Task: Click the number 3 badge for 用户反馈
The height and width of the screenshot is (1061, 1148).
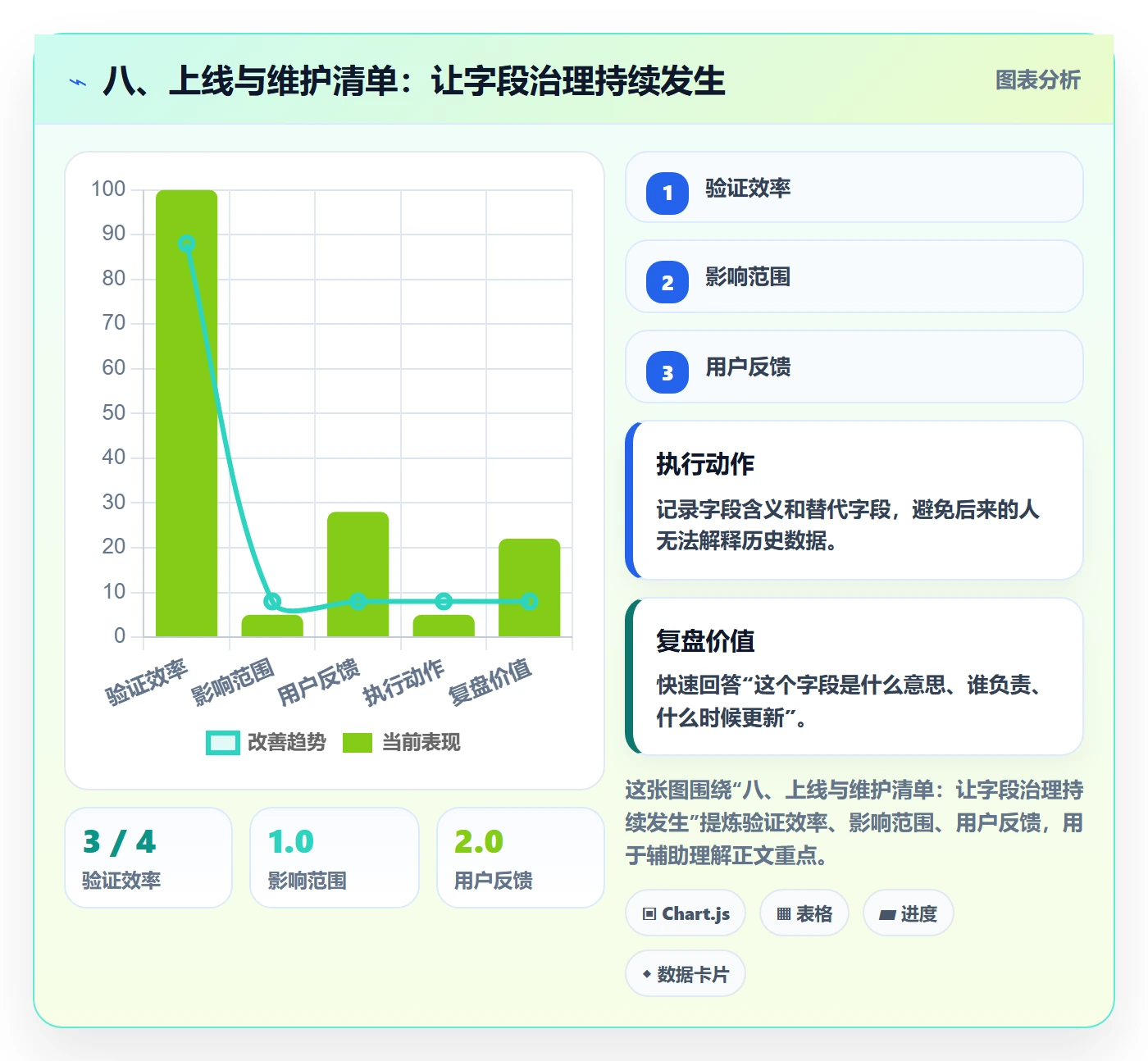Action: pos(667,372)
